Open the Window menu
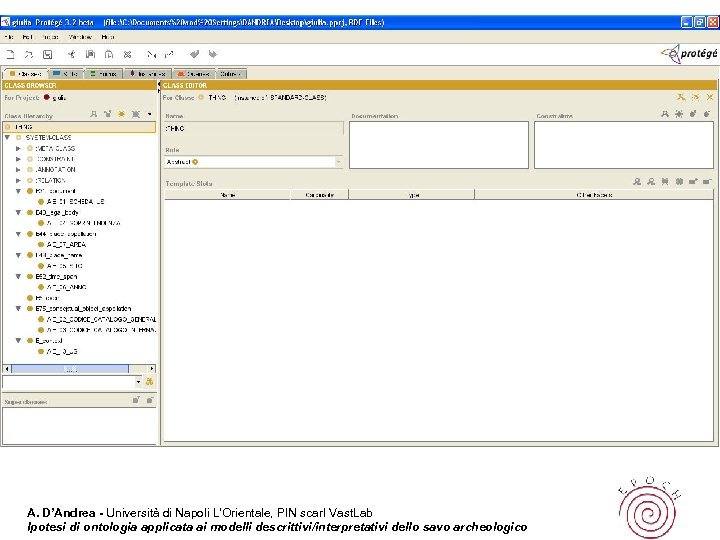This screenshot has height=540, width=720. click(x=80, y=37)
